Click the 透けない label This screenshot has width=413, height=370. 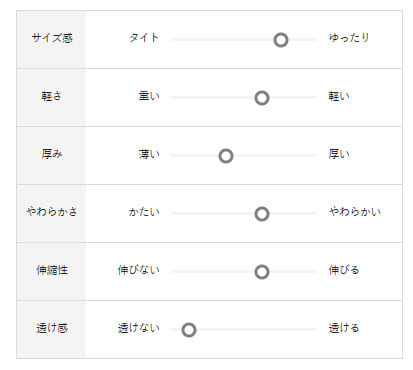[138, 328]
